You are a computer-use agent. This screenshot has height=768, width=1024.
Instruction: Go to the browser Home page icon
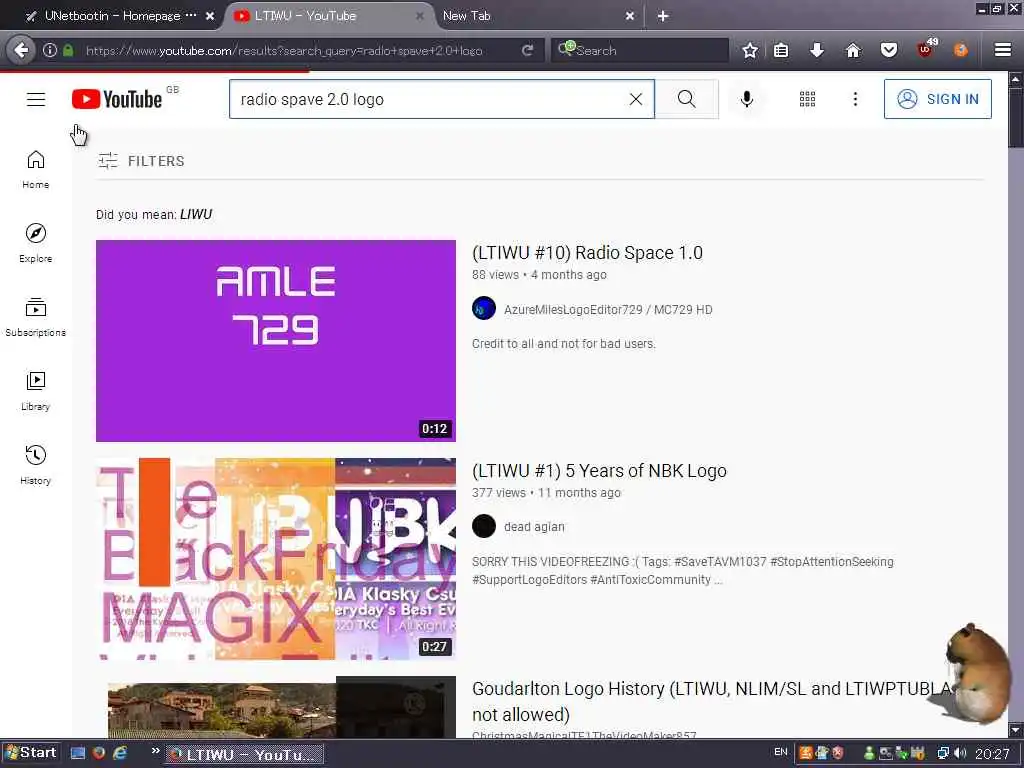tap(853, 50)
